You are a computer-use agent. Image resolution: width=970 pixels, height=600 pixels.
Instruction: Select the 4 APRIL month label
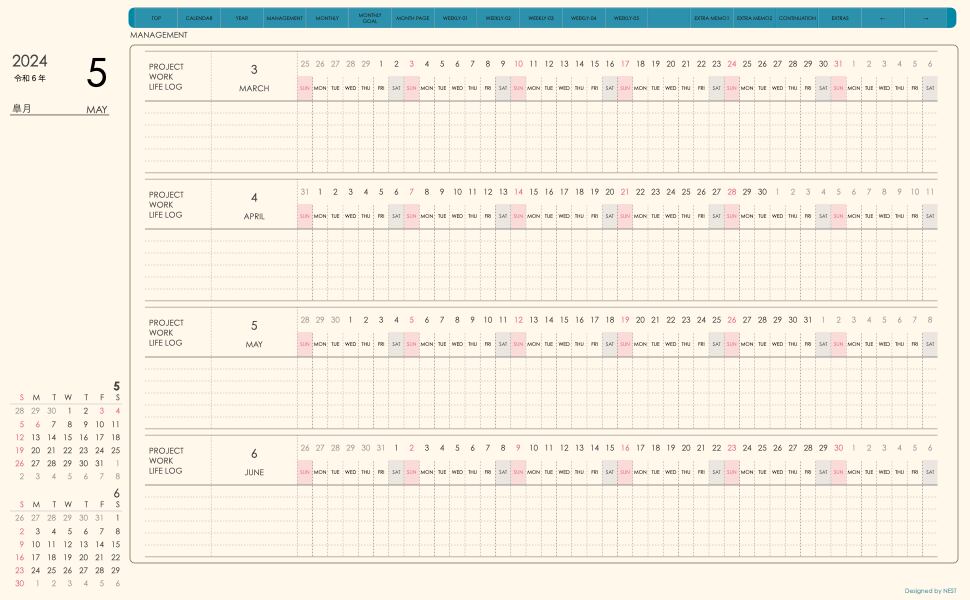pos(254,206)
